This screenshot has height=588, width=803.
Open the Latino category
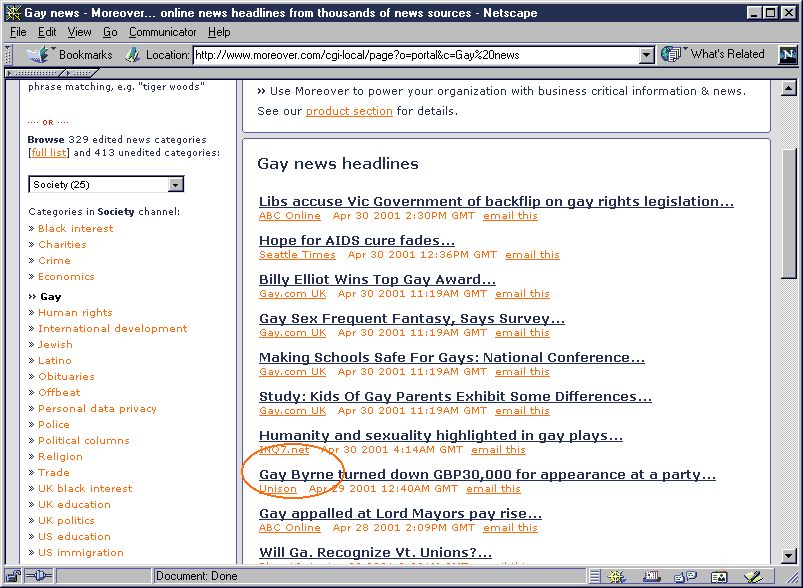click(x=55, y=360)
